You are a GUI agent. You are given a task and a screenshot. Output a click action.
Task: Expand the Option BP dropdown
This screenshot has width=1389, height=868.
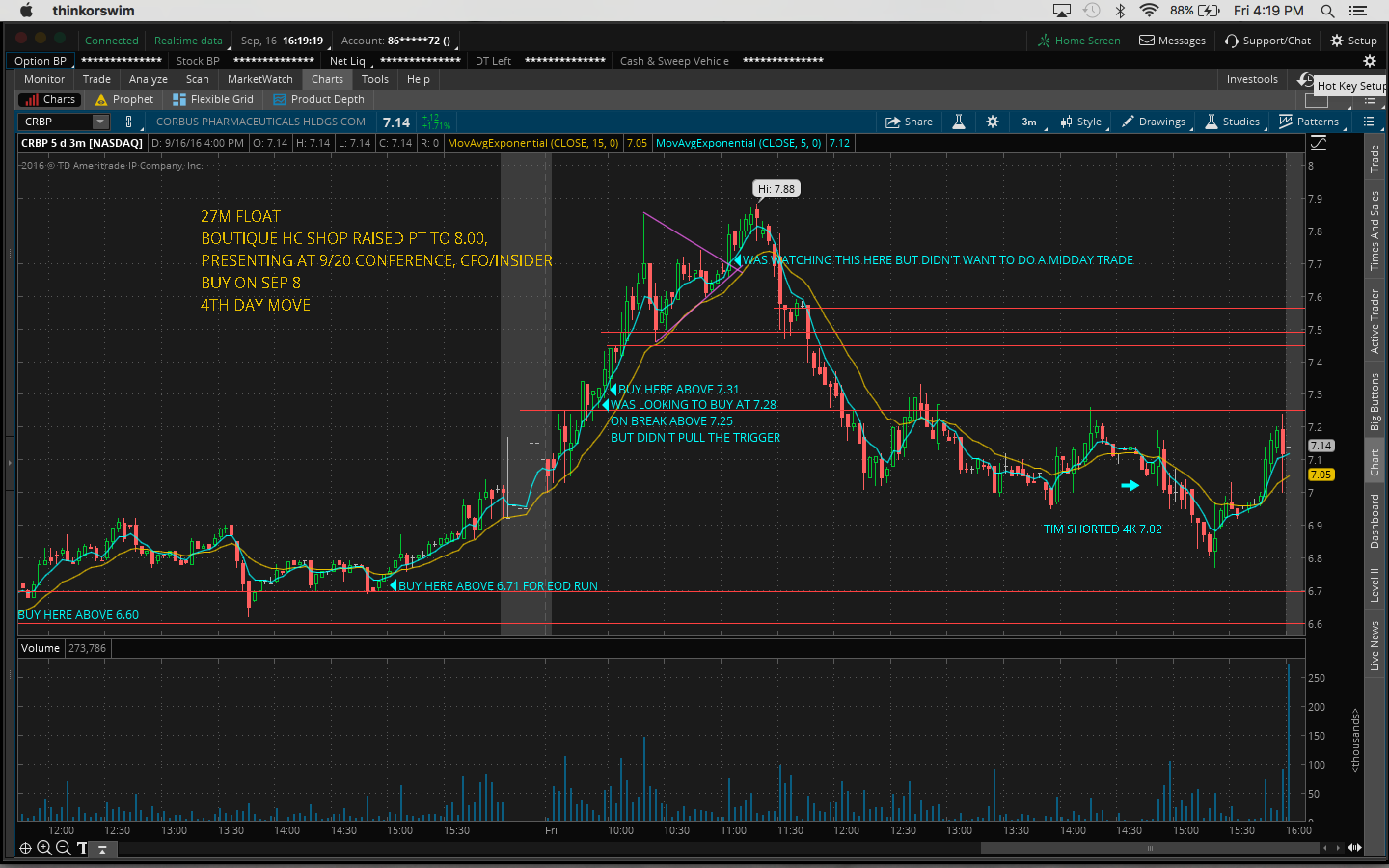click(x=41, y=61)
